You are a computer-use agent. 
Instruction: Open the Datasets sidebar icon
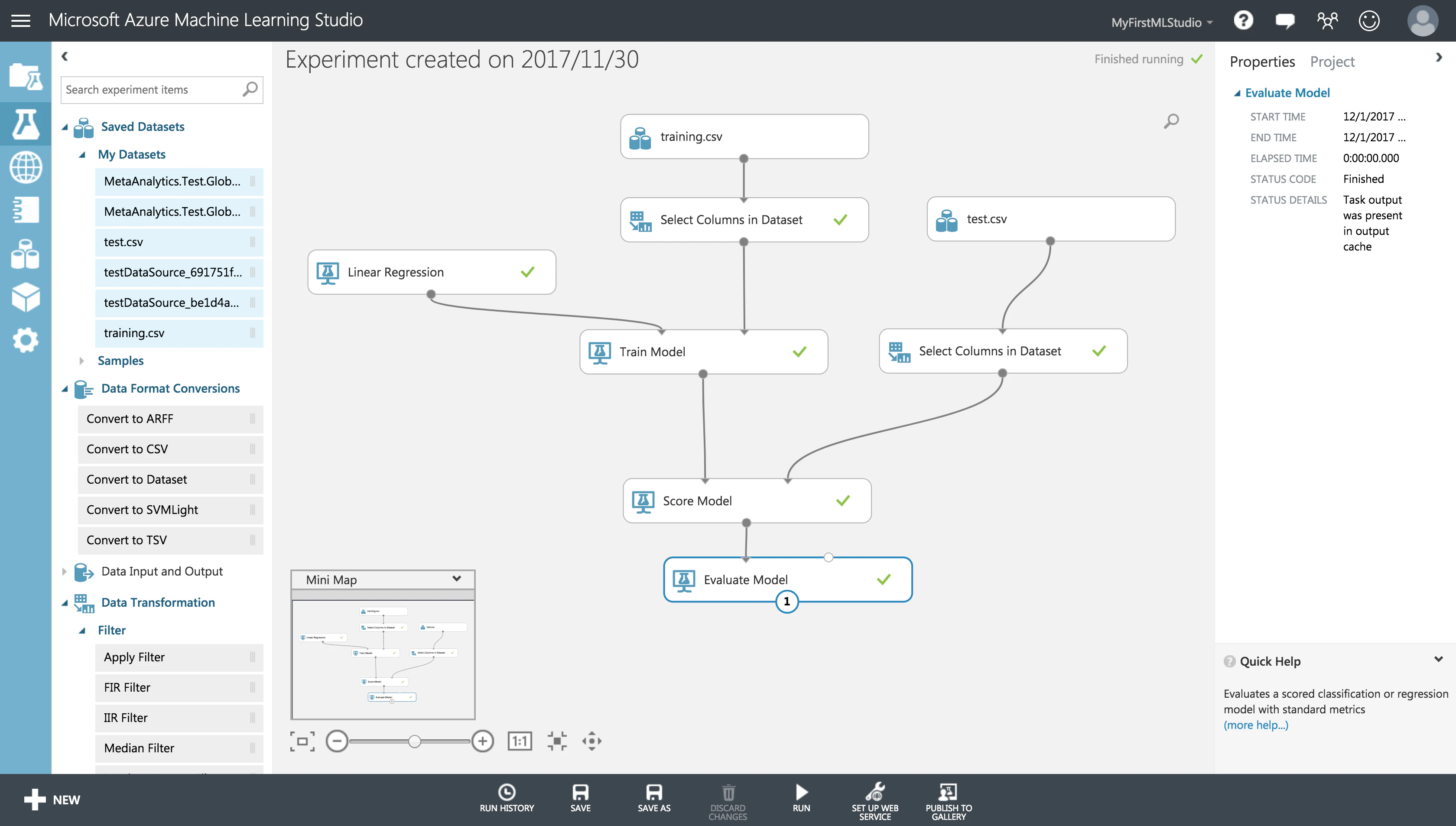point(26,254)
